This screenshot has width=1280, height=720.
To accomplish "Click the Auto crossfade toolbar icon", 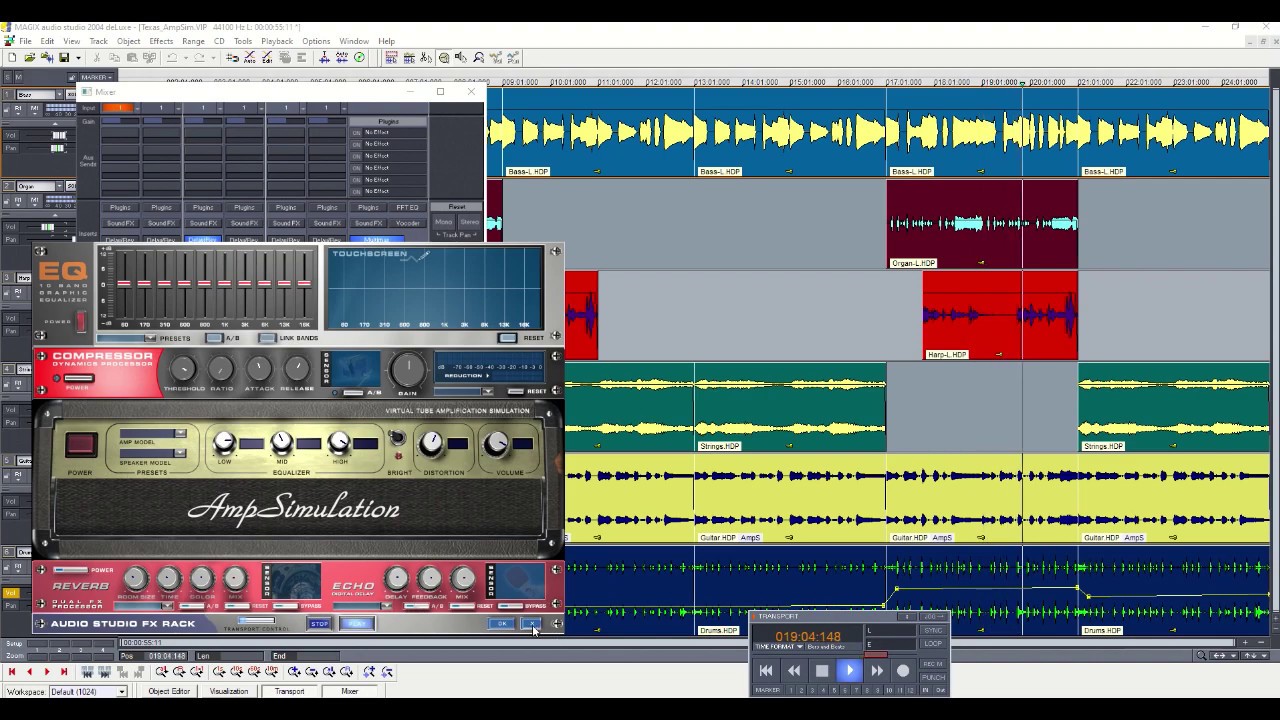I will (249, 58).
